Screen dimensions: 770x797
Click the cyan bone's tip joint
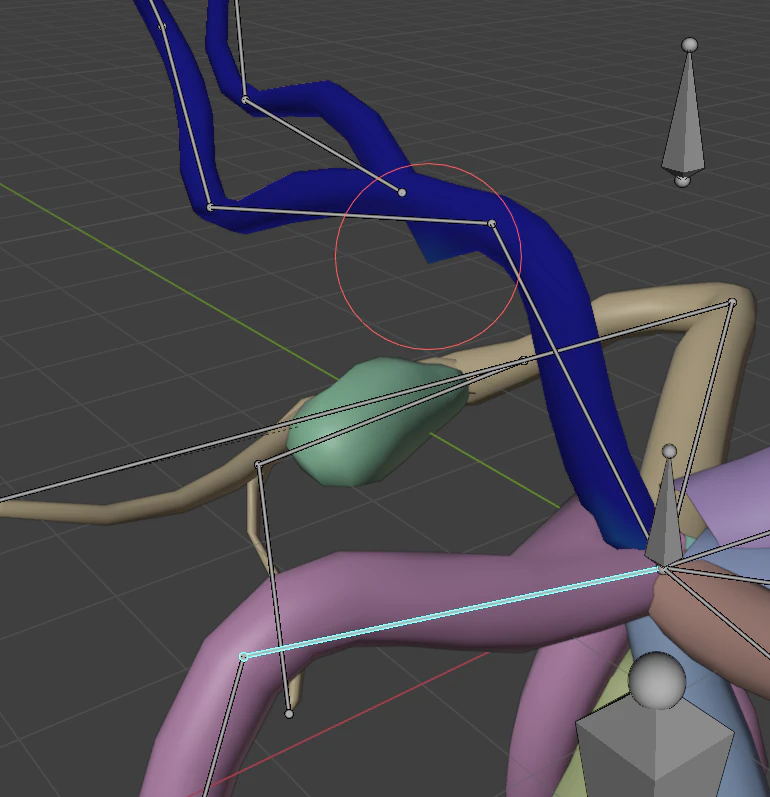[x=243, y=657]
